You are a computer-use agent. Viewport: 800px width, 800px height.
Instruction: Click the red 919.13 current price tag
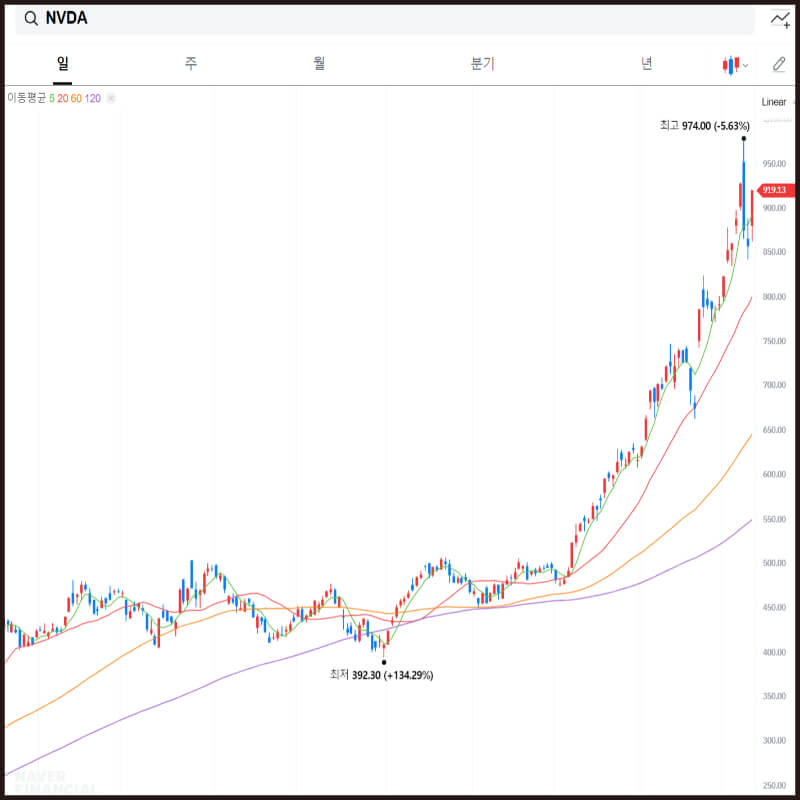pos(776,190)
